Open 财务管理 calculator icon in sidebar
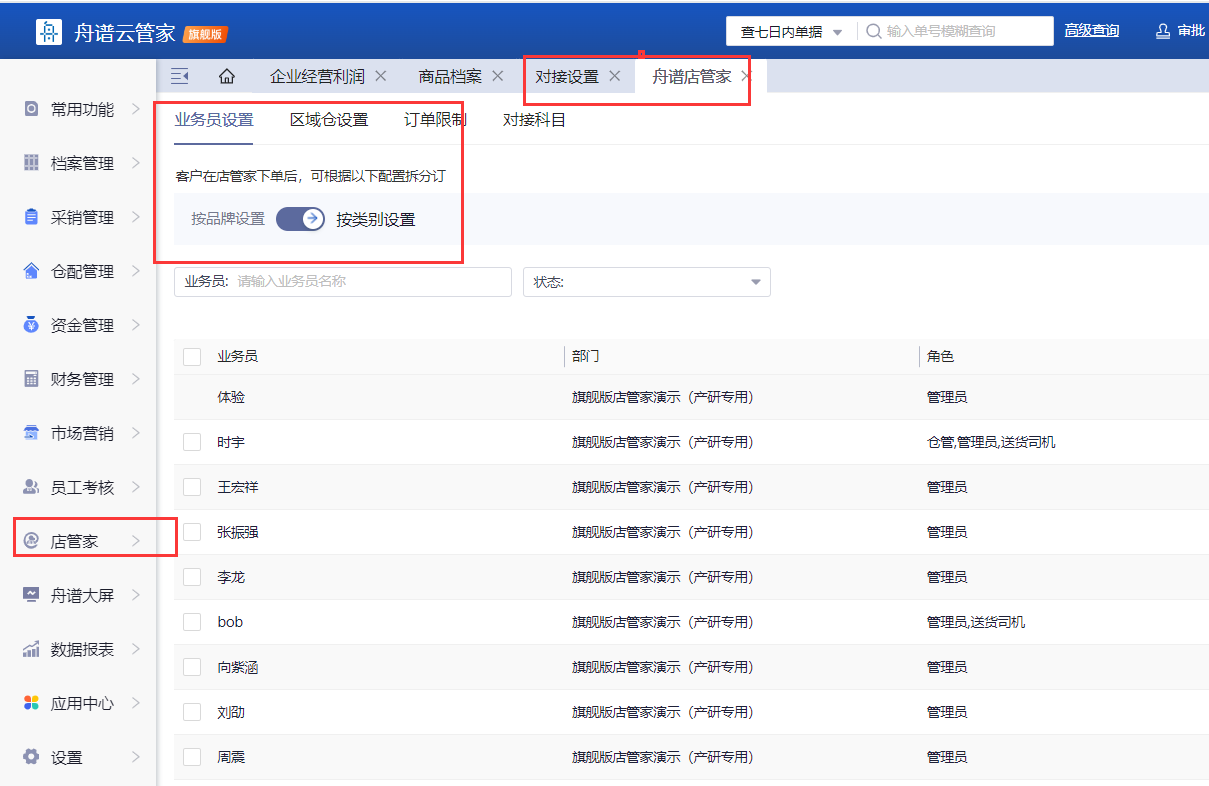This screenshot has width=1209, height=786. 31,379
